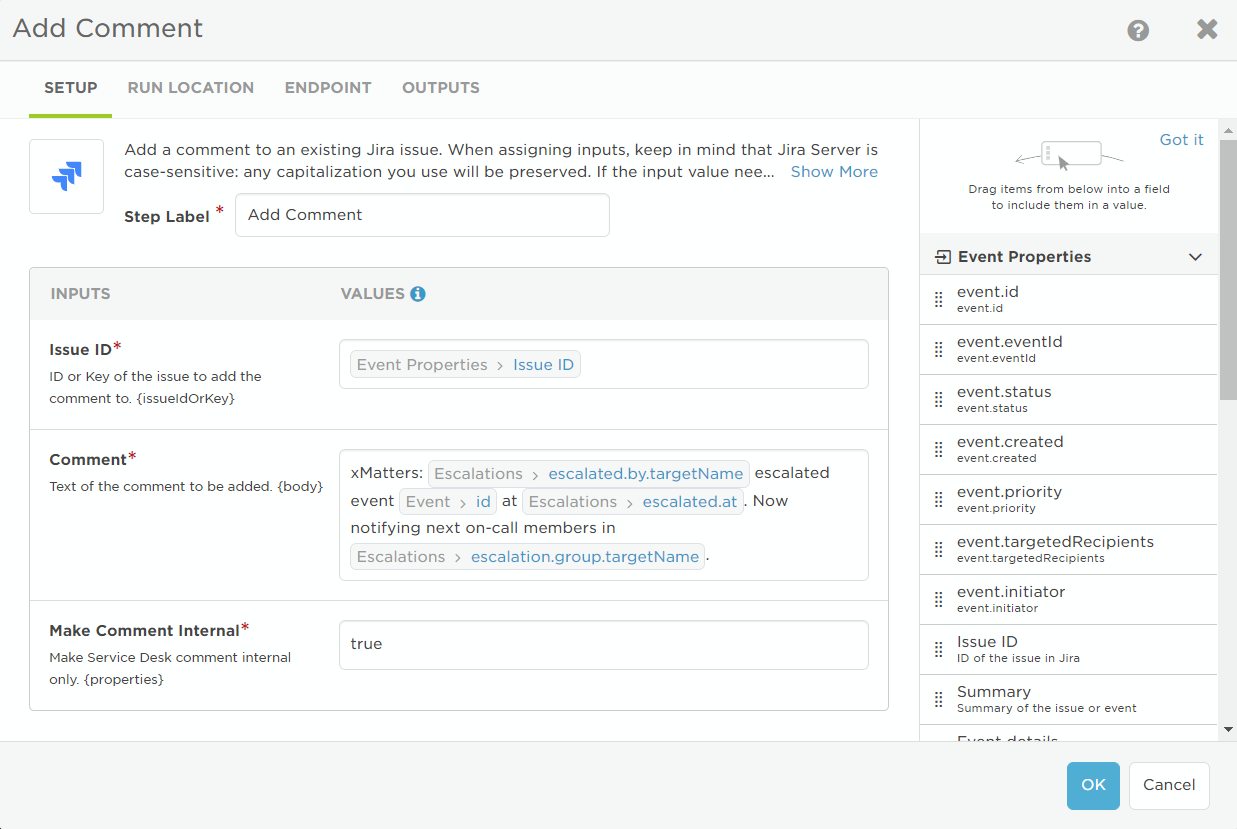This screenshot has height=829, width=1237.
Task: Click the Issue ID value field
Action: [604, 364]
